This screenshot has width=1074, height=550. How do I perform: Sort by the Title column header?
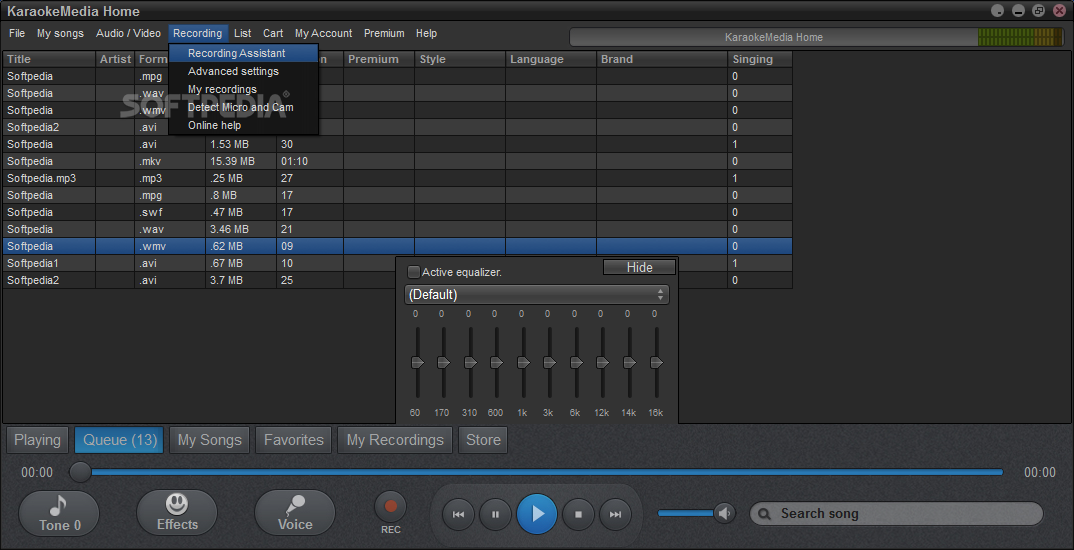(x=49, y=59)
